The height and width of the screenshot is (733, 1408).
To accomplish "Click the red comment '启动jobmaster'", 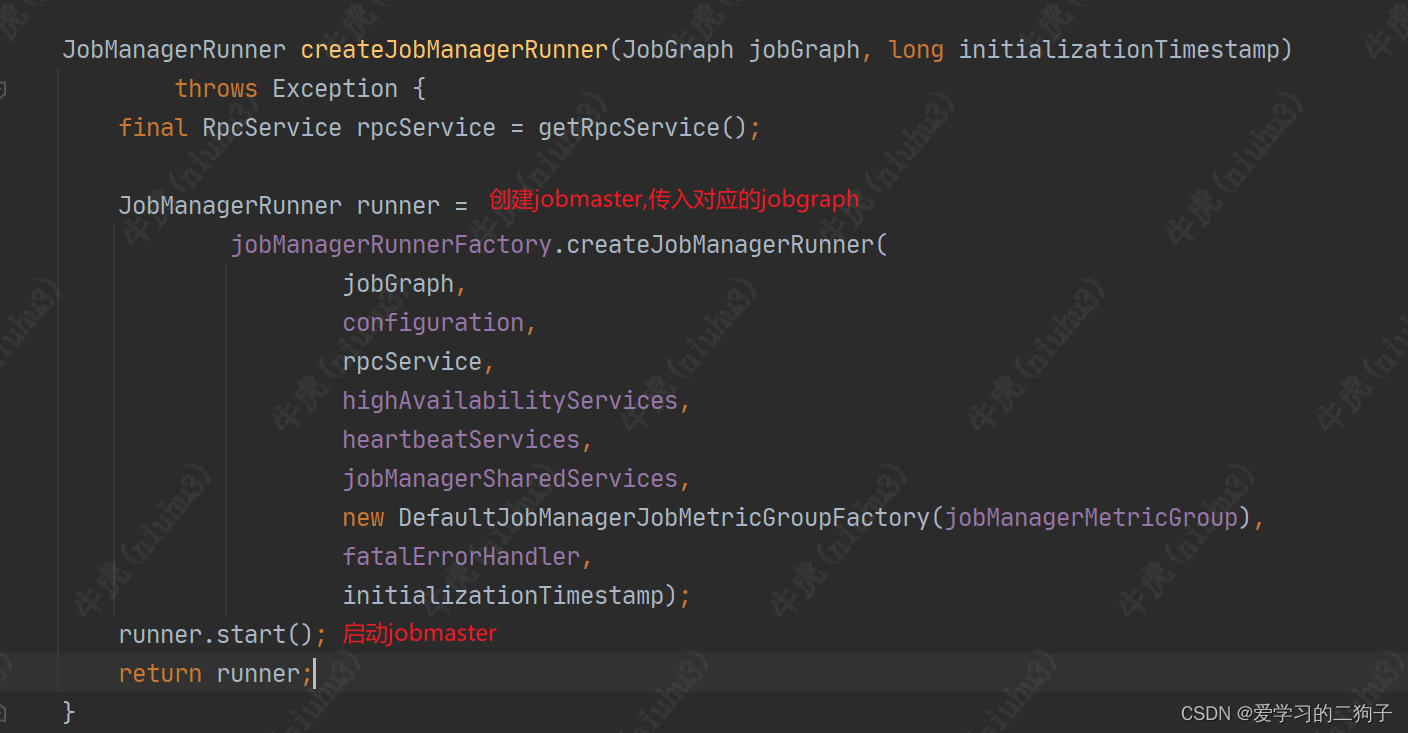I will click(419, 633).
